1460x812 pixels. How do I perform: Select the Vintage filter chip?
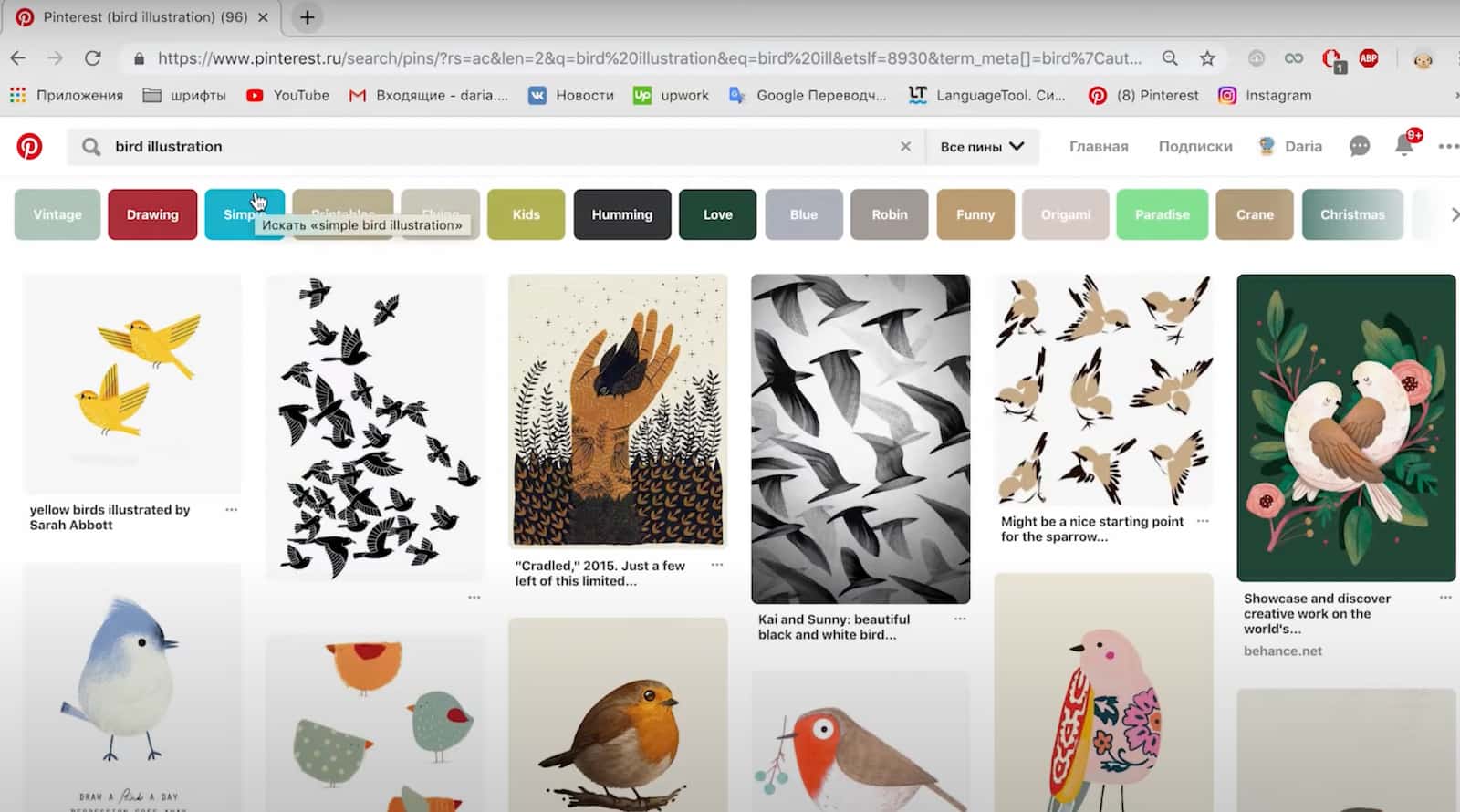pos(57,214)
